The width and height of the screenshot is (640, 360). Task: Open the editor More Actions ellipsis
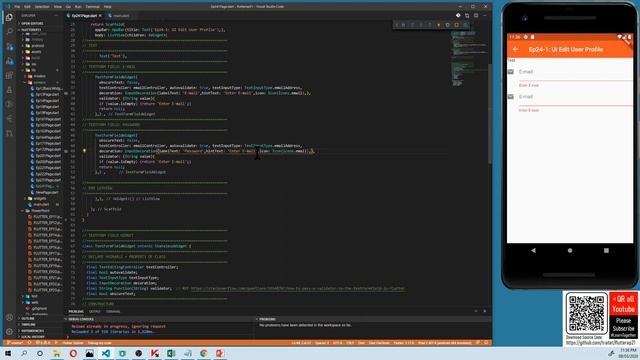click(x=485, y=16)
